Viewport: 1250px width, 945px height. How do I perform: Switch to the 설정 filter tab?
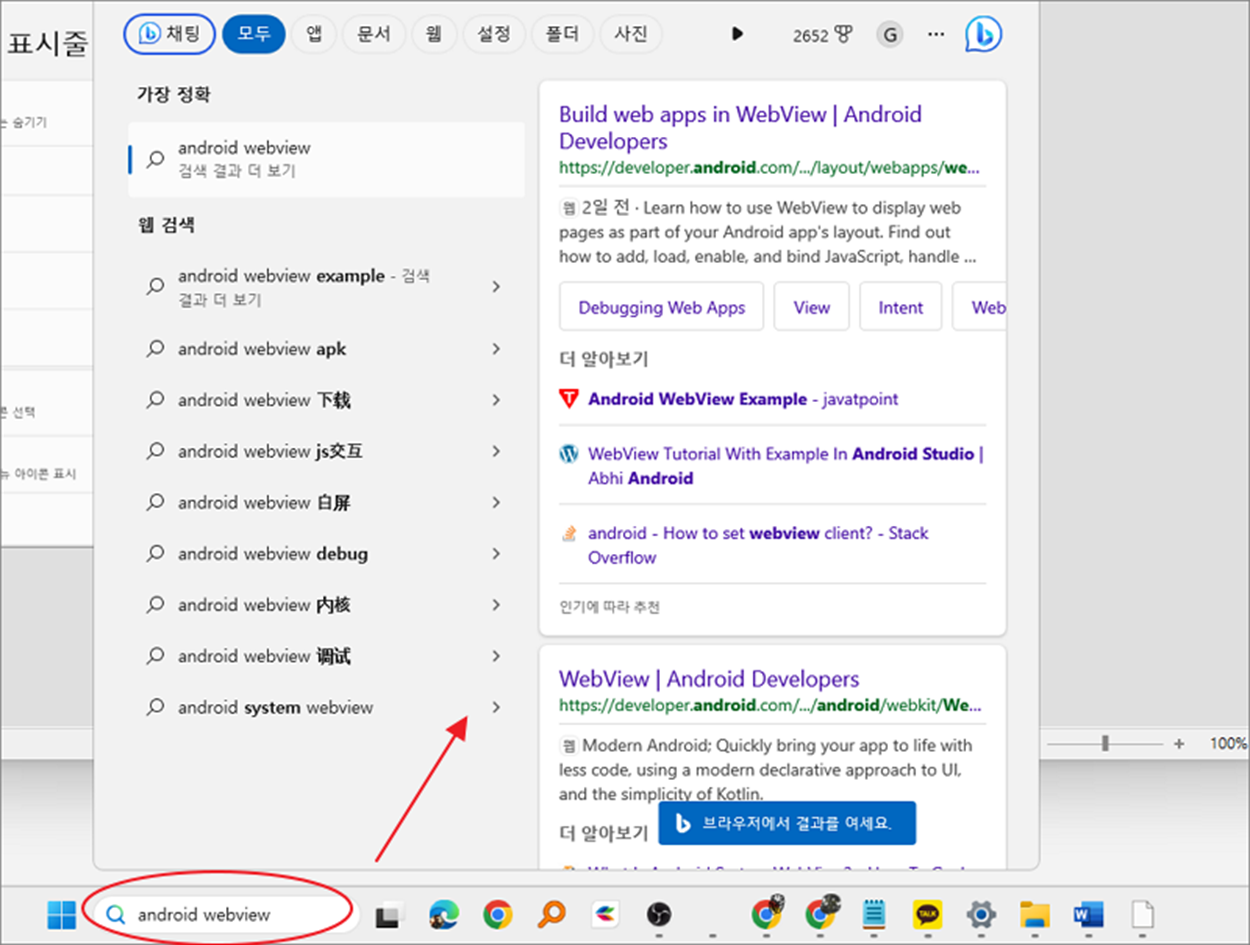click(x=494, y=34)
